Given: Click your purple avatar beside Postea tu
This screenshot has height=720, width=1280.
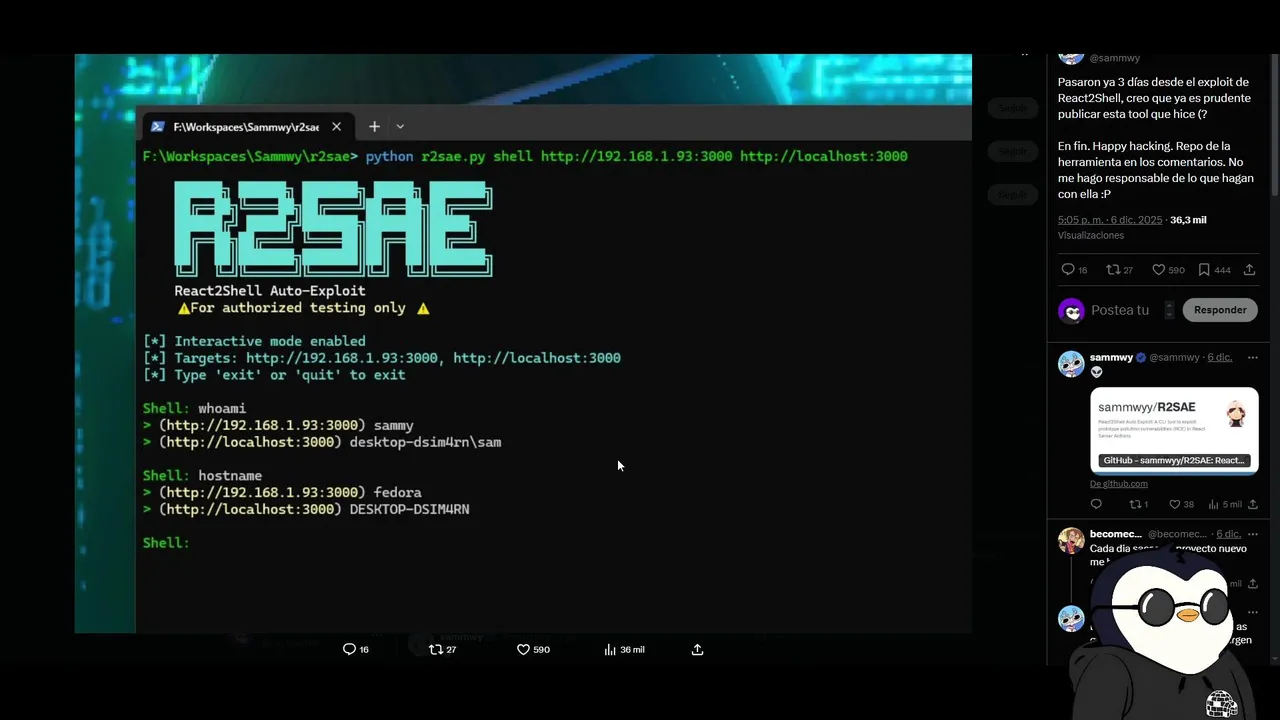Looking at the screenshot, I should pos(1071,310).
